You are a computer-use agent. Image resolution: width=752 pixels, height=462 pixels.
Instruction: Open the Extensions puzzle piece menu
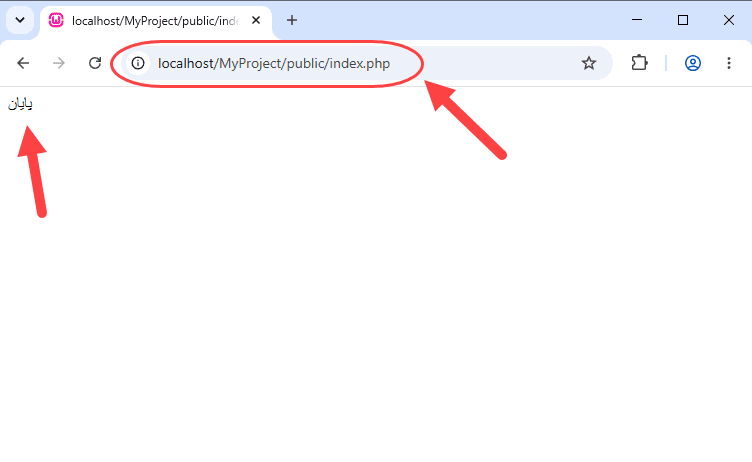tap(639, 63)
